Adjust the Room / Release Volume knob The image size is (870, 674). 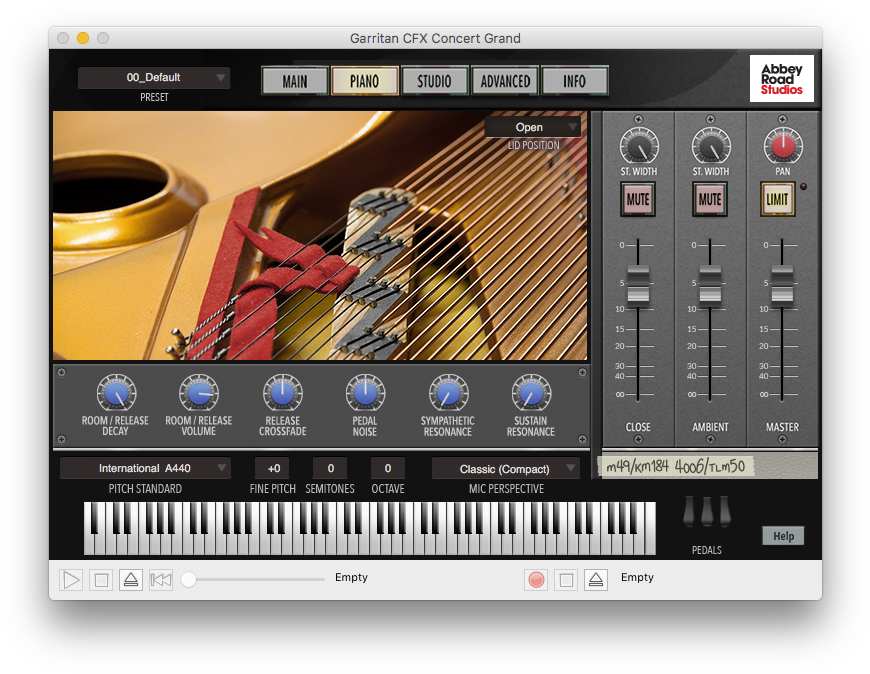click(x=199, y=393)
